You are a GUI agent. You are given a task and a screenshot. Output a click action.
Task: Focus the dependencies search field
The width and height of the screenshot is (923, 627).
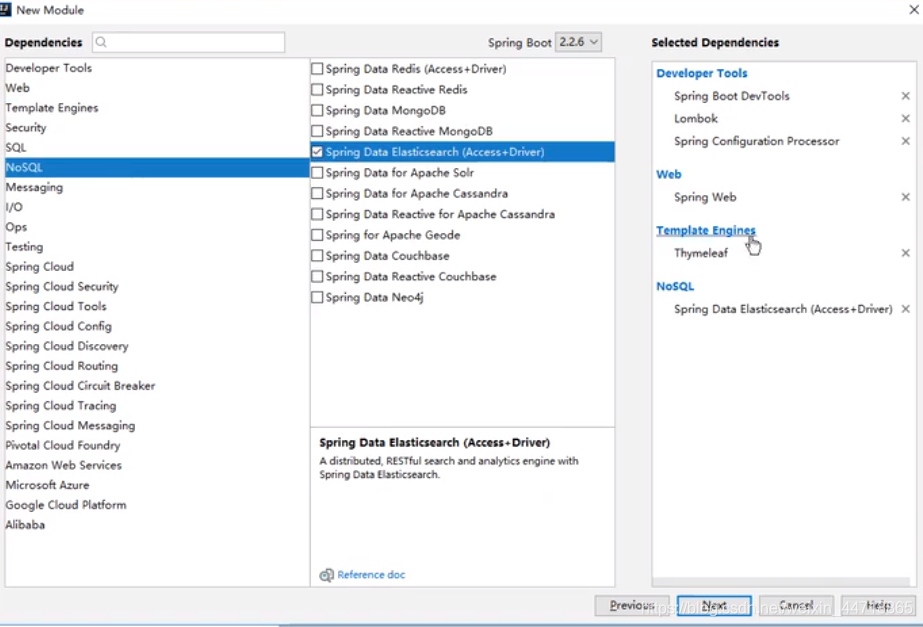(188, 42)
